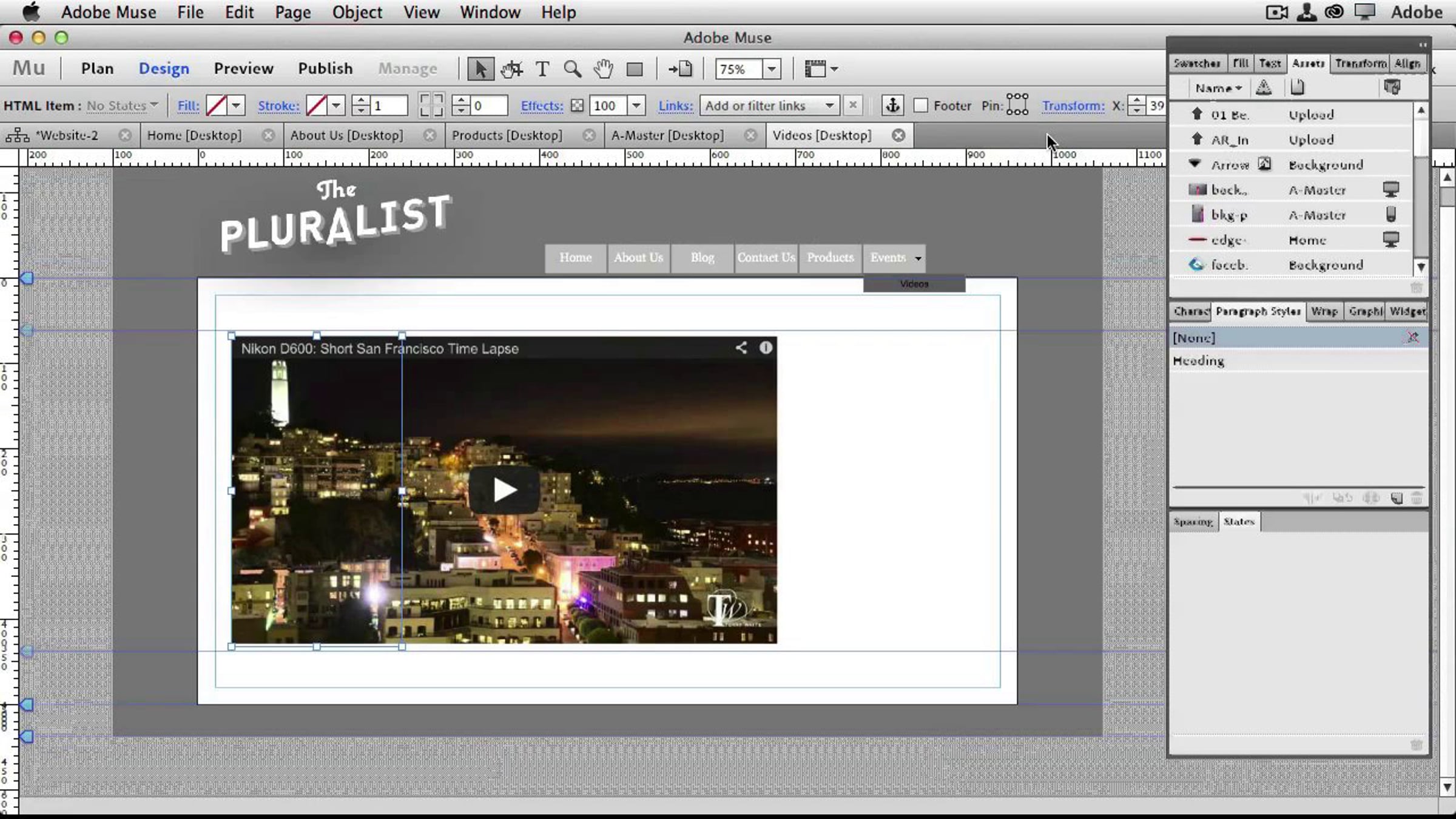
Task: Select the Crop tool
Action: 511,69
